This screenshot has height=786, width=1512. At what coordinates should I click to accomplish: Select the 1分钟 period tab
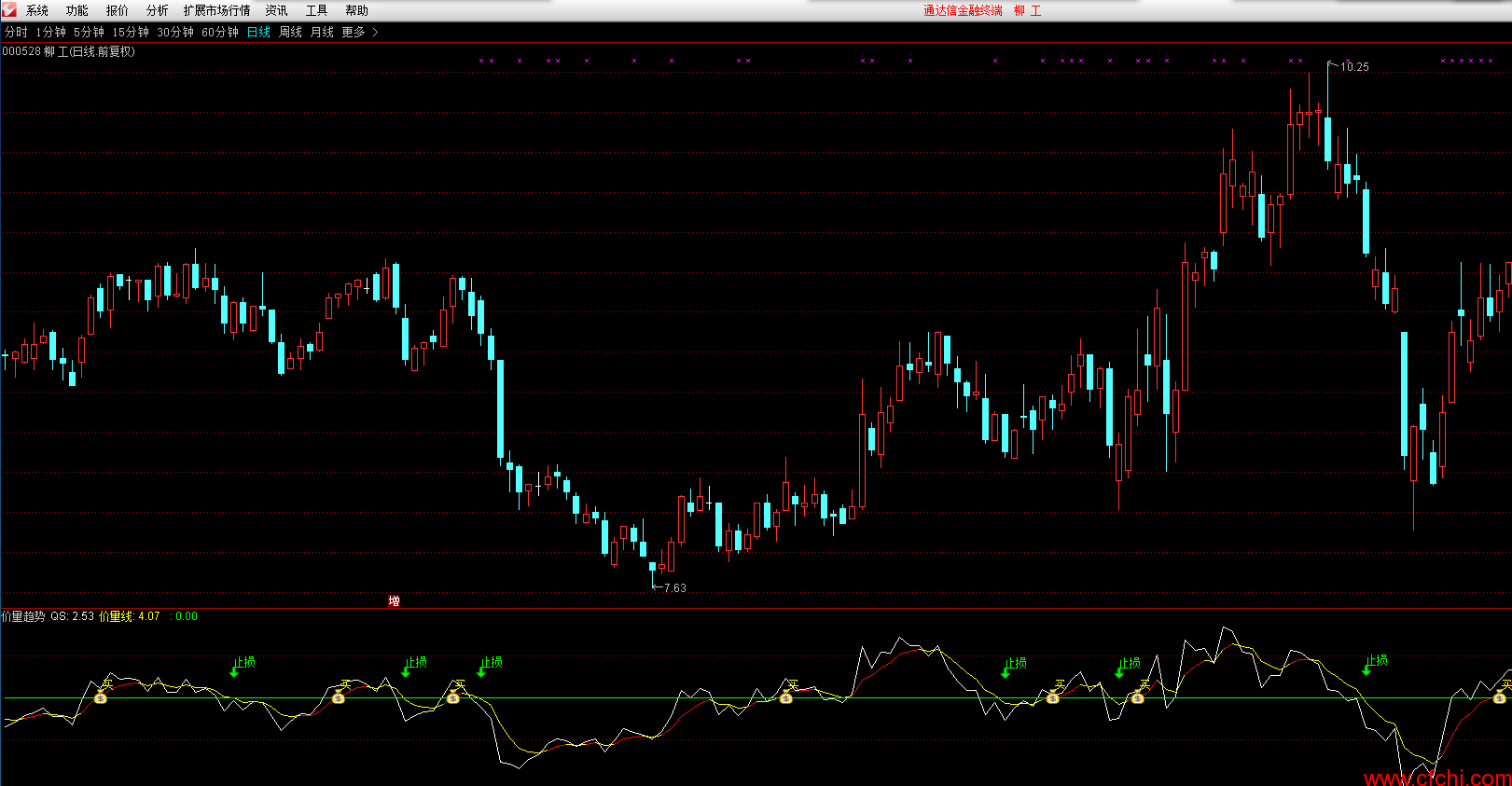point(50,32)
